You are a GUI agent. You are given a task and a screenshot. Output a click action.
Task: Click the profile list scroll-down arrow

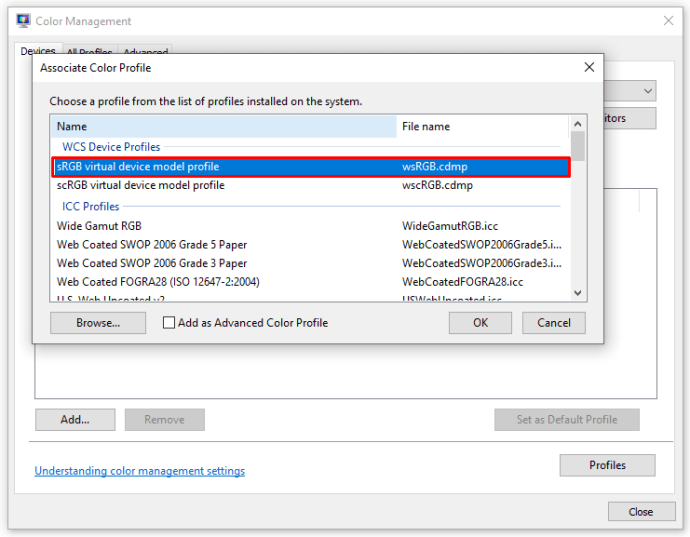(x=577, y=291)
